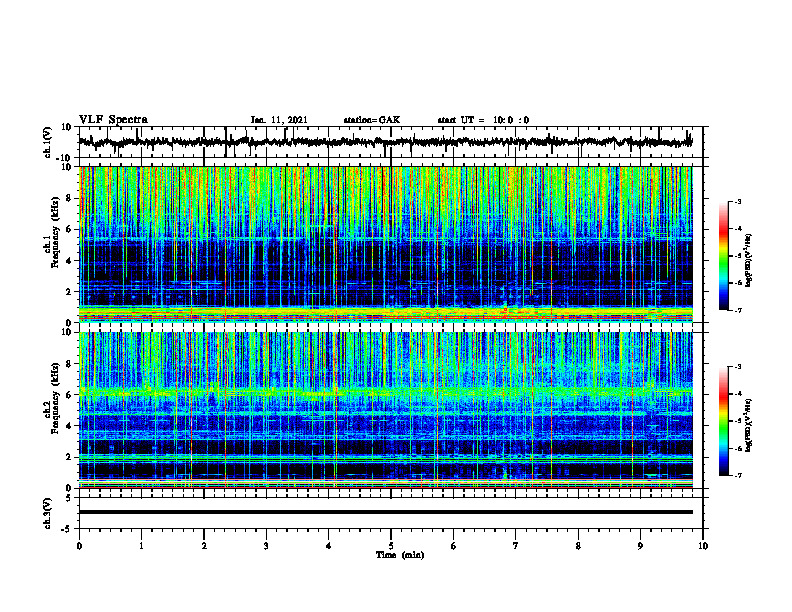Screen dimensions: 792x612
Task: Click the "ch.1(V)" waveform axis label
Action: 48,142
